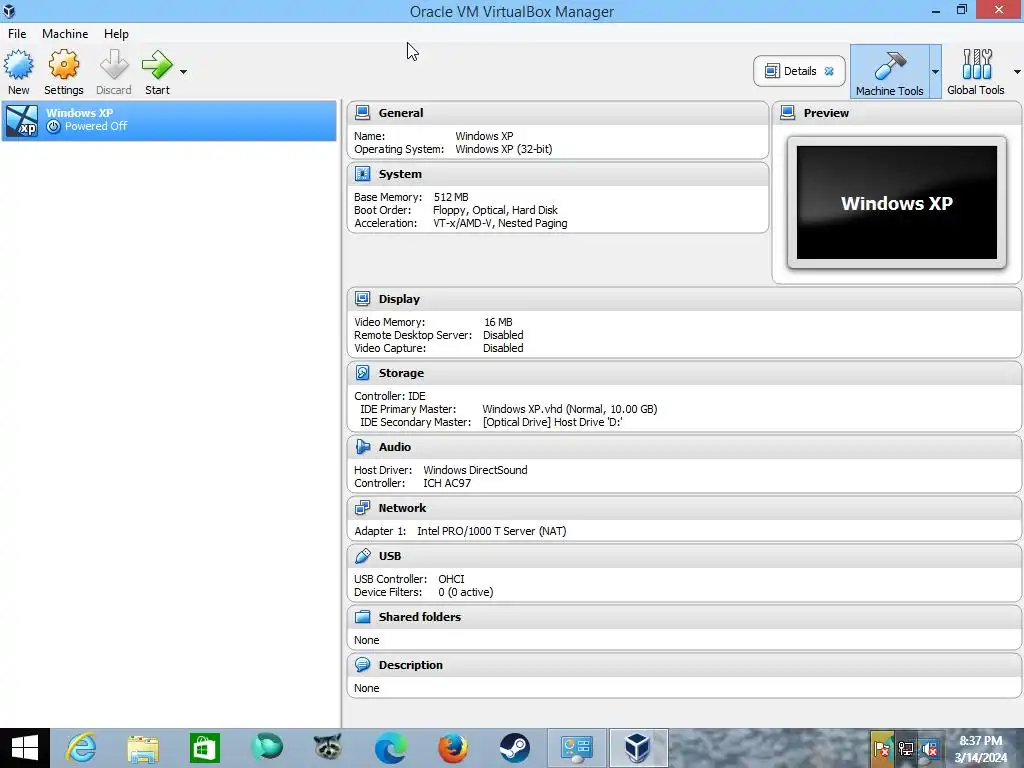Open File Explorer from taskbar
Viewport: 1024px width, 768px height.
pyautogui.click(x=143, y=748)
